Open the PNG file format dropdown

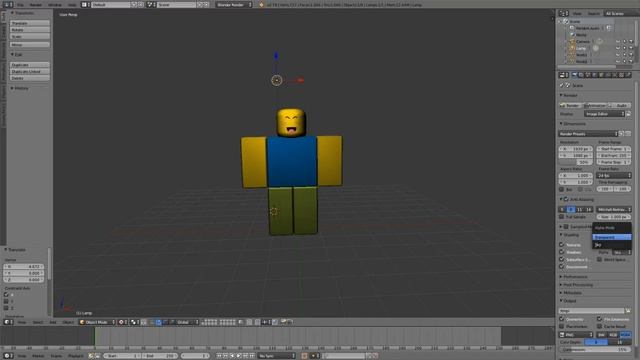576,335
